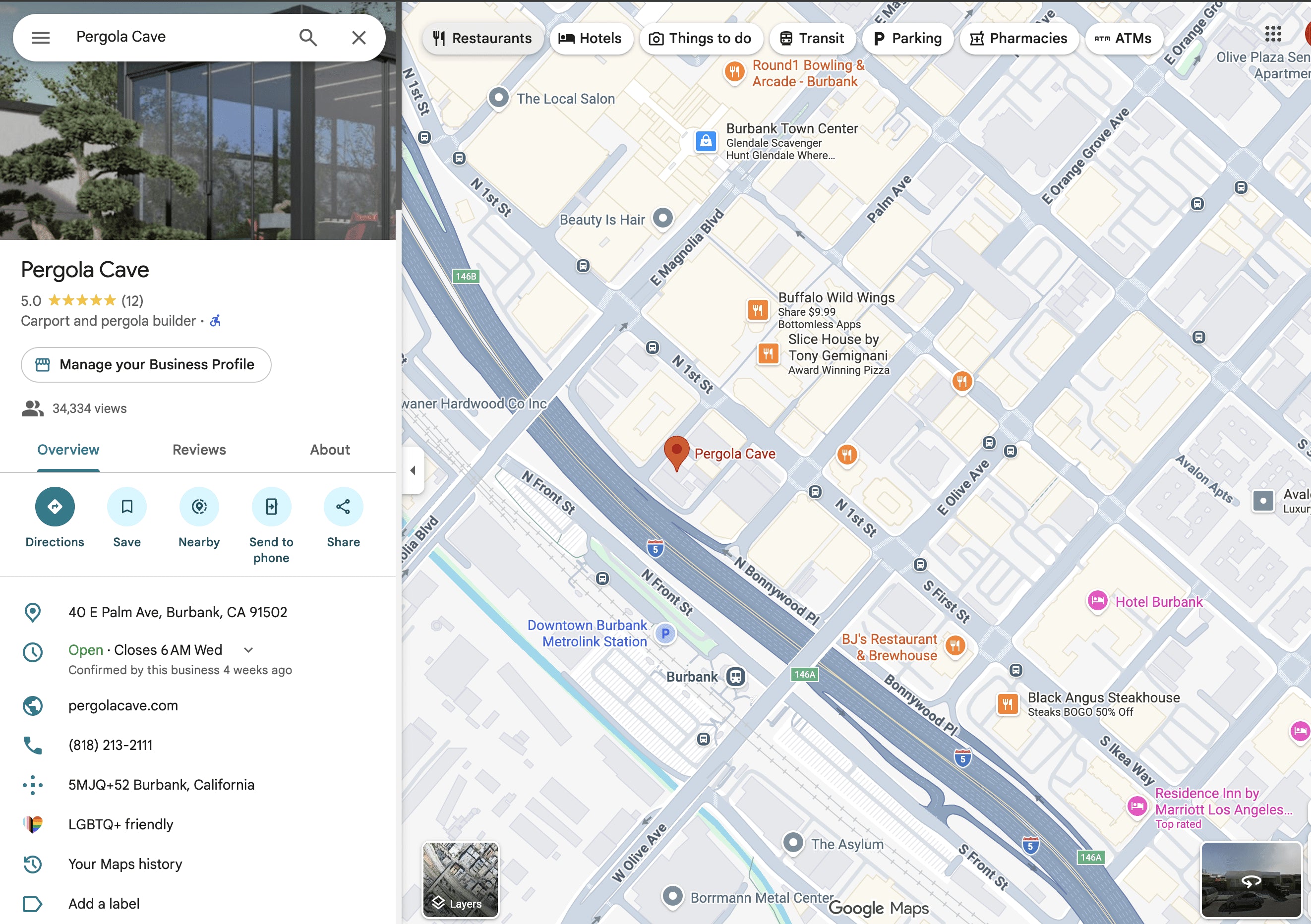Click The Asylum marker
Viewport: 1311px width, 924px height.
(x=792, y=843)
